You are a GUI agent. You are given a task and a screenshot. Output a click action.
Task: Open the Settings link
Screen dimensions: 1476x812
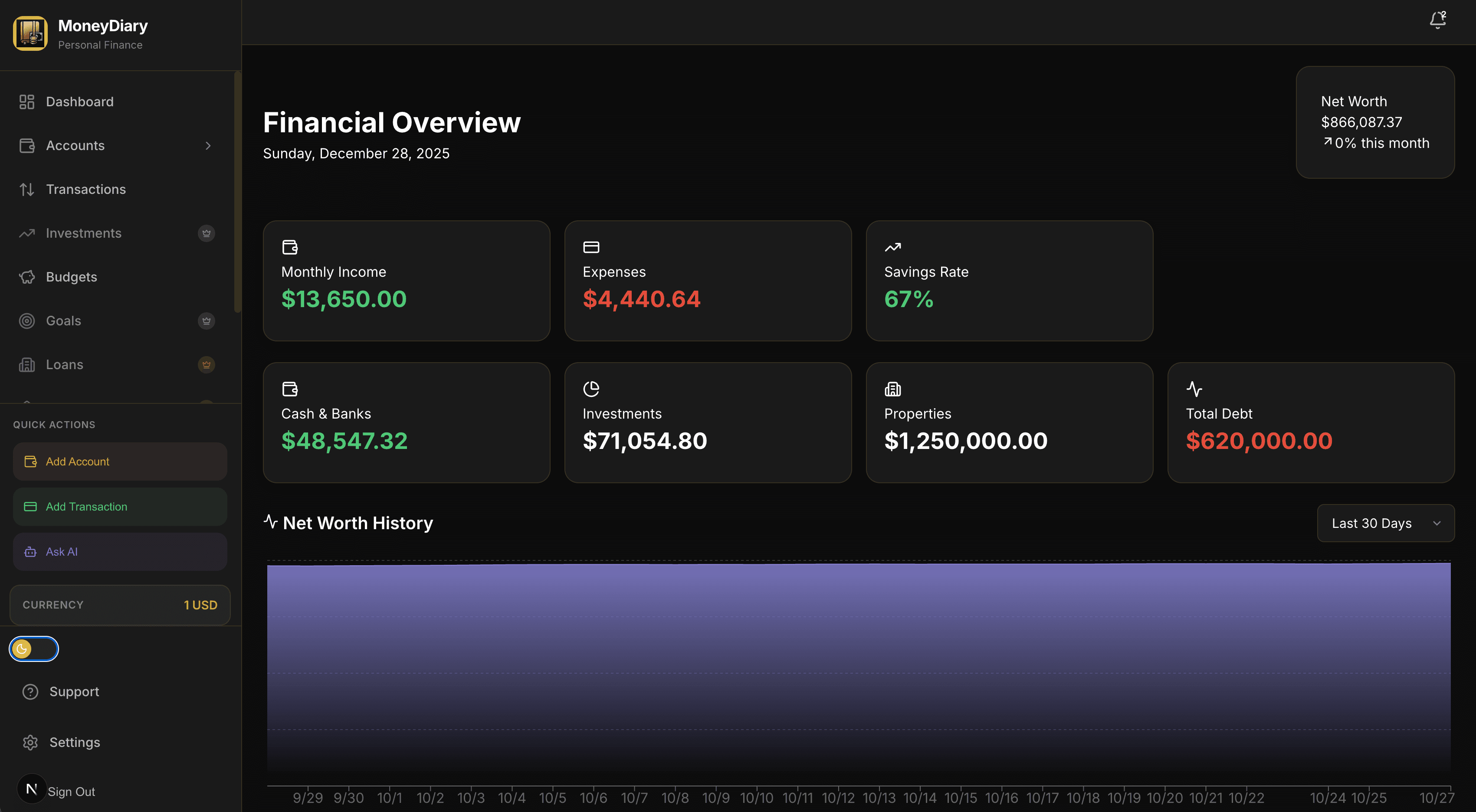pos(75,742)
